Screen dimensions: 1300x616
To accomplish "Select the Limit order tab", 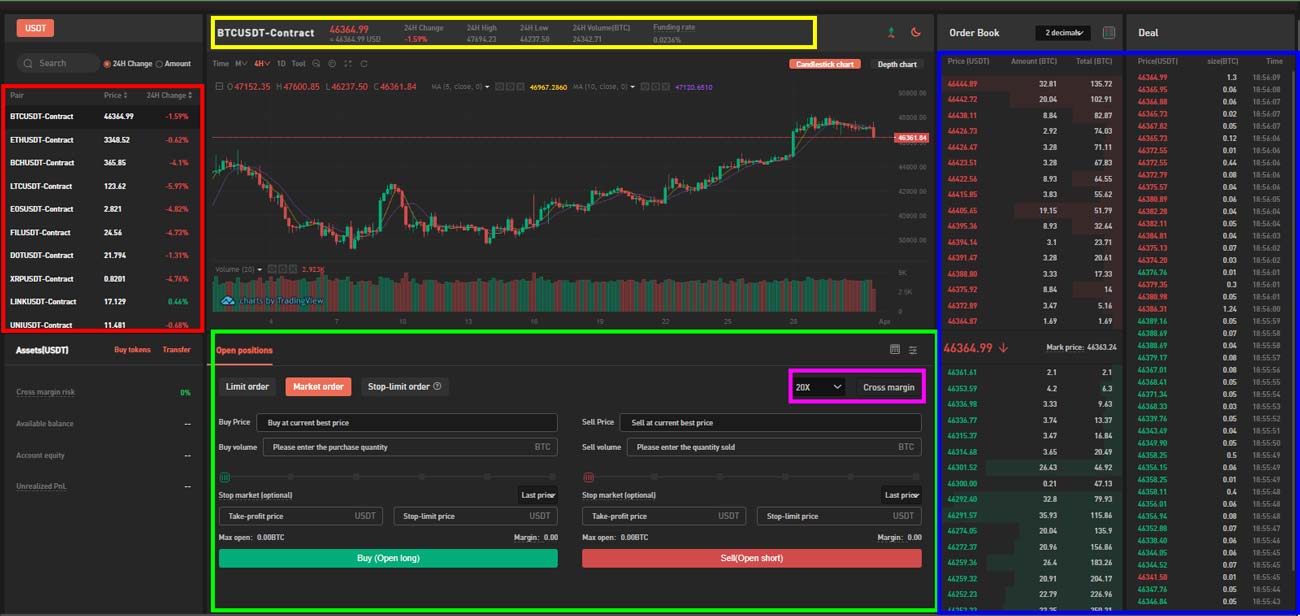I will click(x=247, y=386).
